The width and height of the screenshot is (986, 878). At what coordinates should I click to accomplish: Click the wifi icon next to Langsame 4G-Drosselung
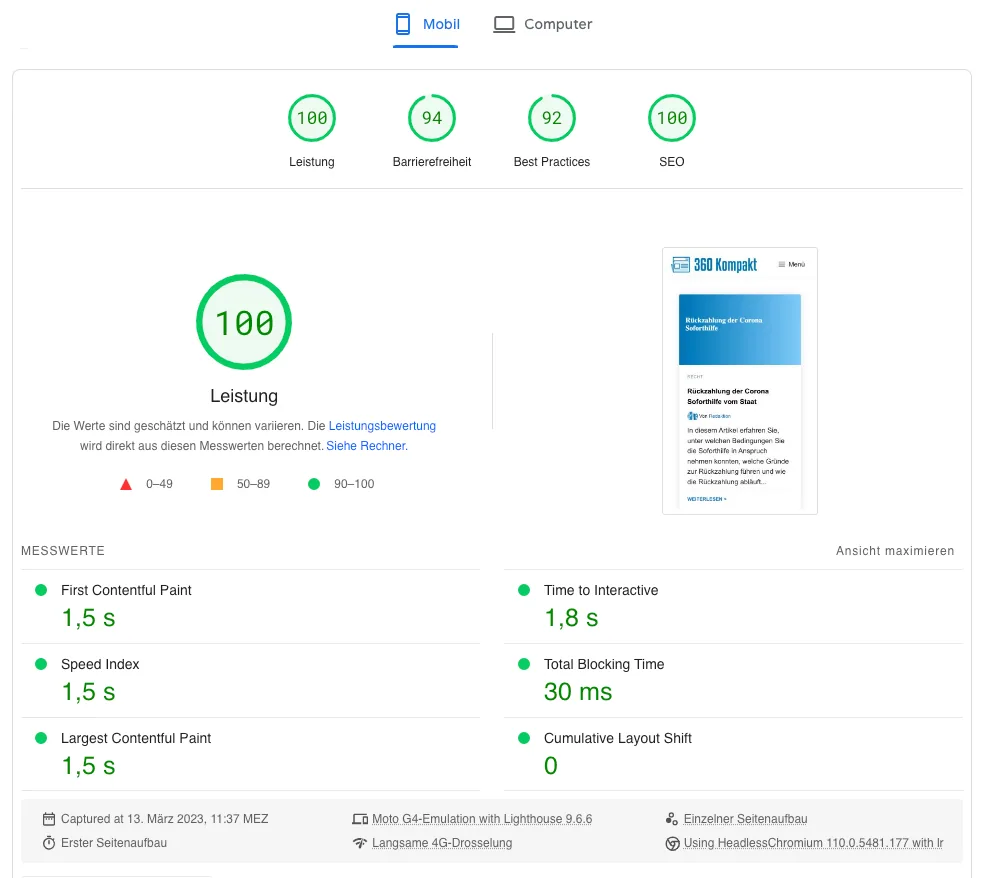(x=360, y=843)
